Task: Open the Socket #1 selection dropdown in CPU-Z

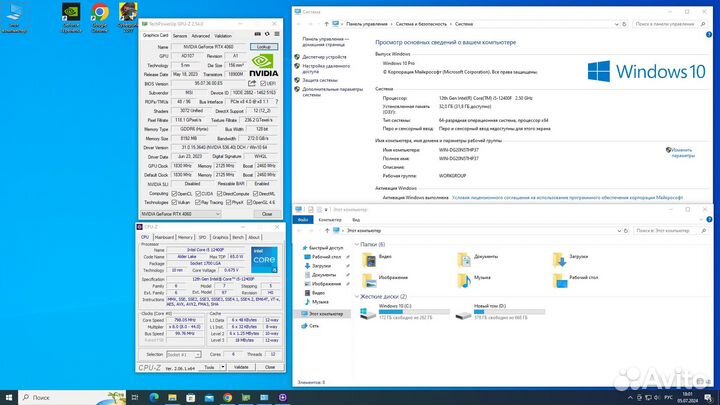Action: click(x=183, y=354)
